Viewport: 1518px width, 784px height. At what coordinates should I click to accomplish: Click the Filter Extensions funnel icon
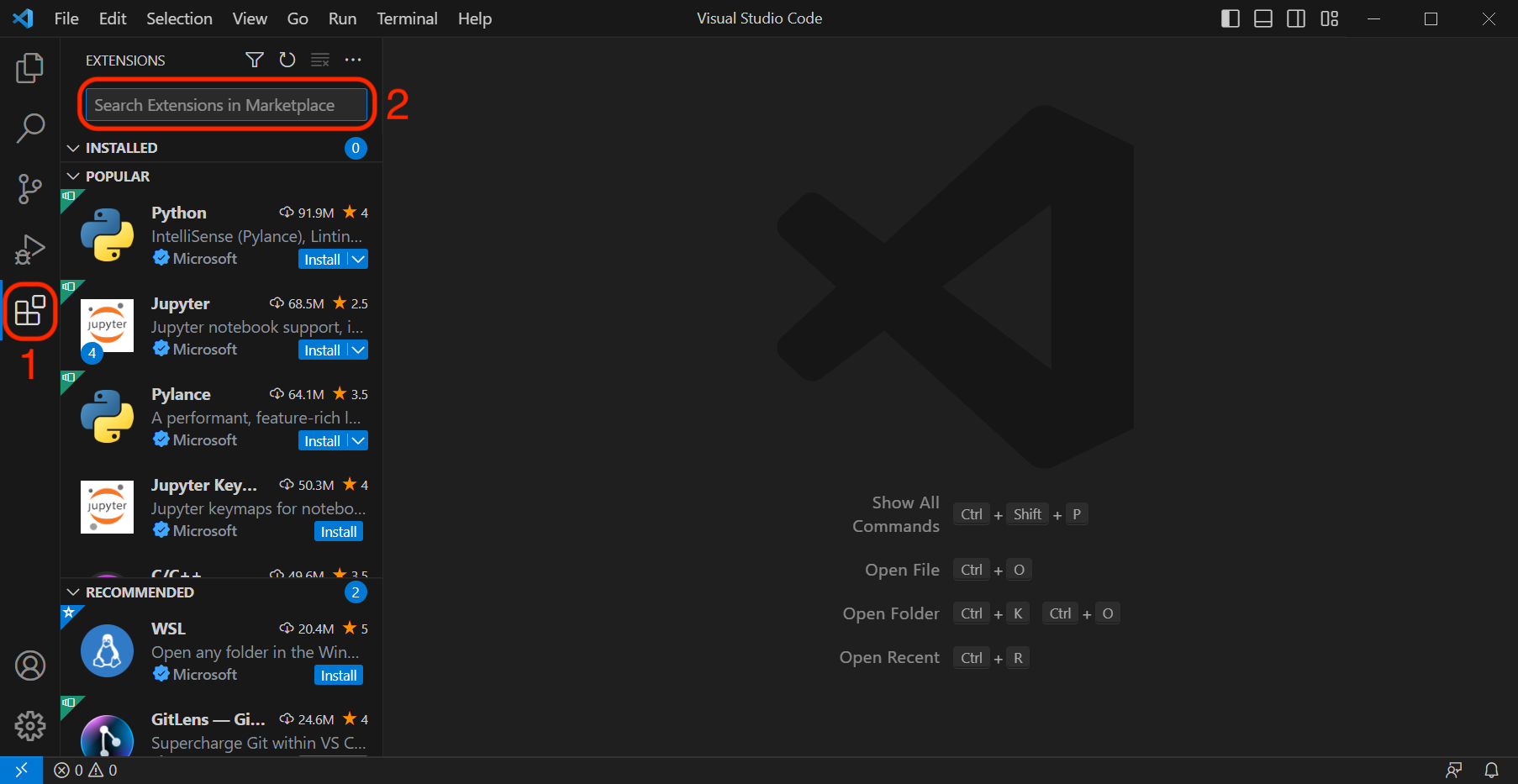pos(254,60)
